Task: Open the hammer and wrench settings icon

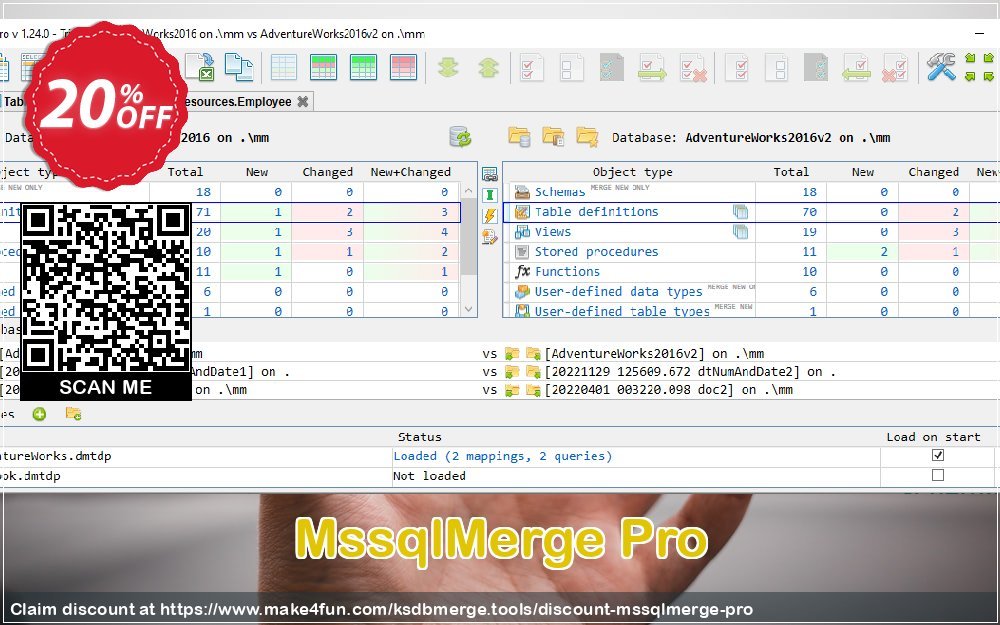Action: click(x=941, y=67)
